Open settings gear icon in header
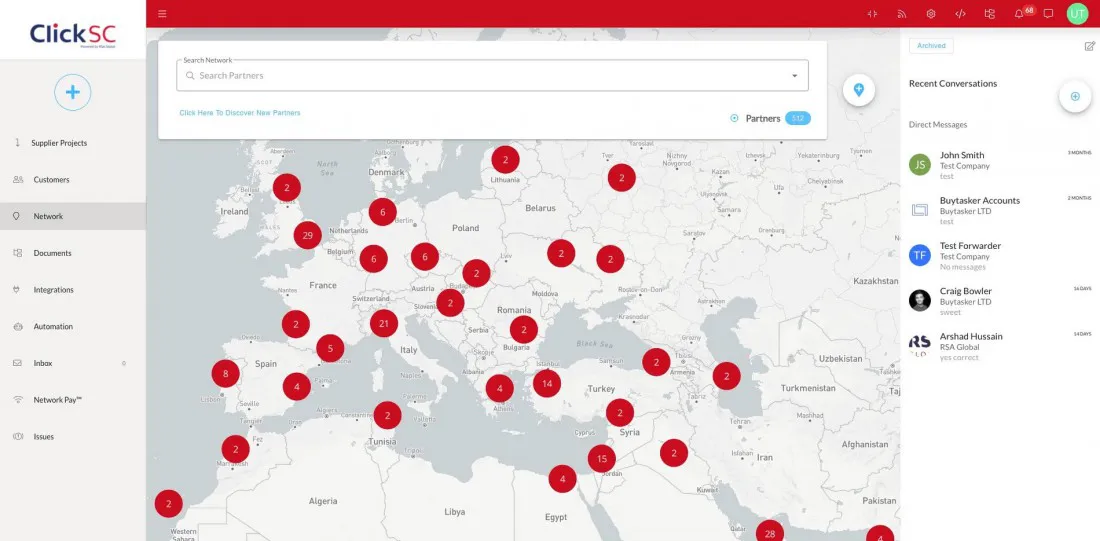The width and height of the screenshot is (1100, 541). 930,14
